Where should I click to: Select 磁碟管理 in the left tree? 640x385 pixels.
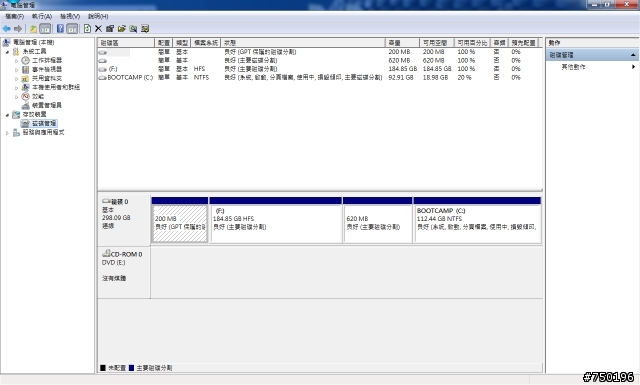coord(44,123)
